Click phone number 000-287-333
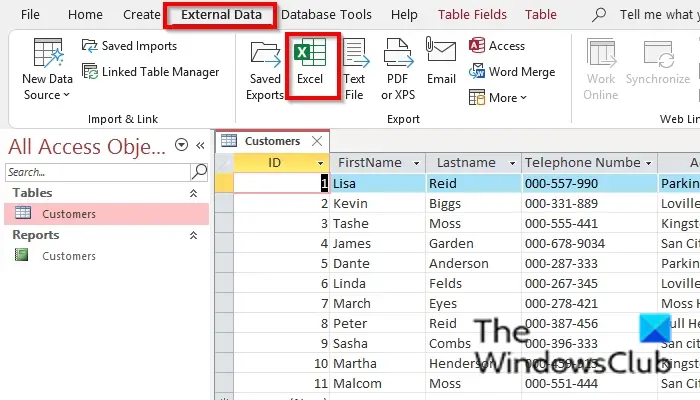 [589, 263]
